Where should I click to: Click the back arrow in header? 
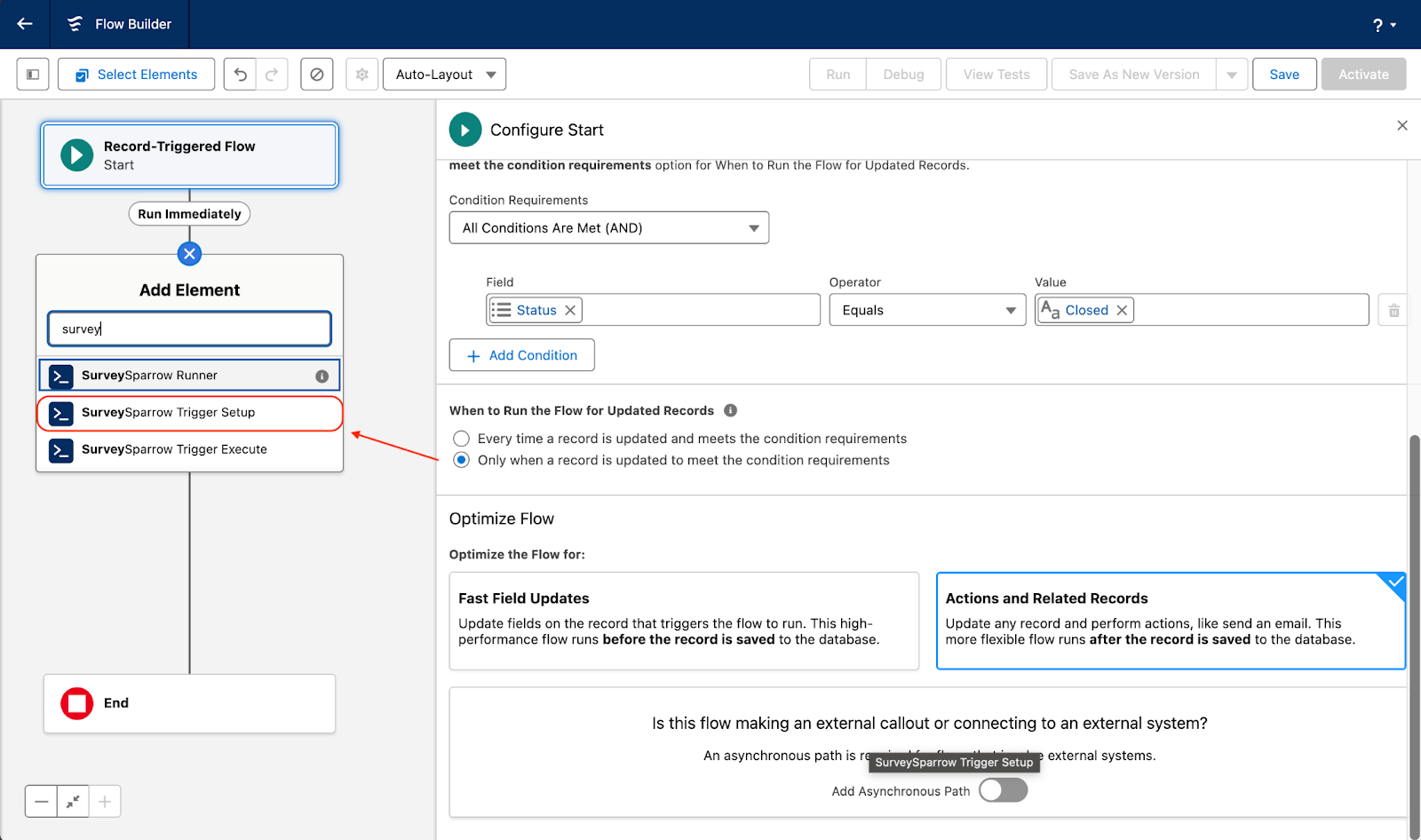(25, 24)
